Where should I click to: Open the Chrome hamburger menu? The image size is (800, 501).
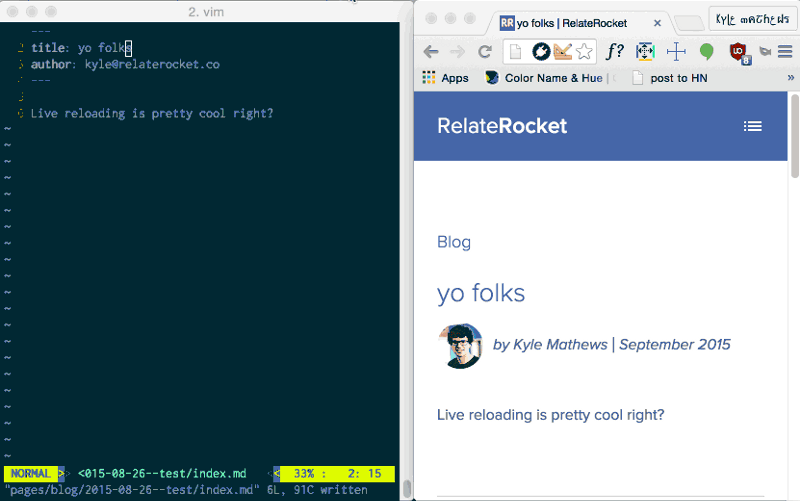785,52
